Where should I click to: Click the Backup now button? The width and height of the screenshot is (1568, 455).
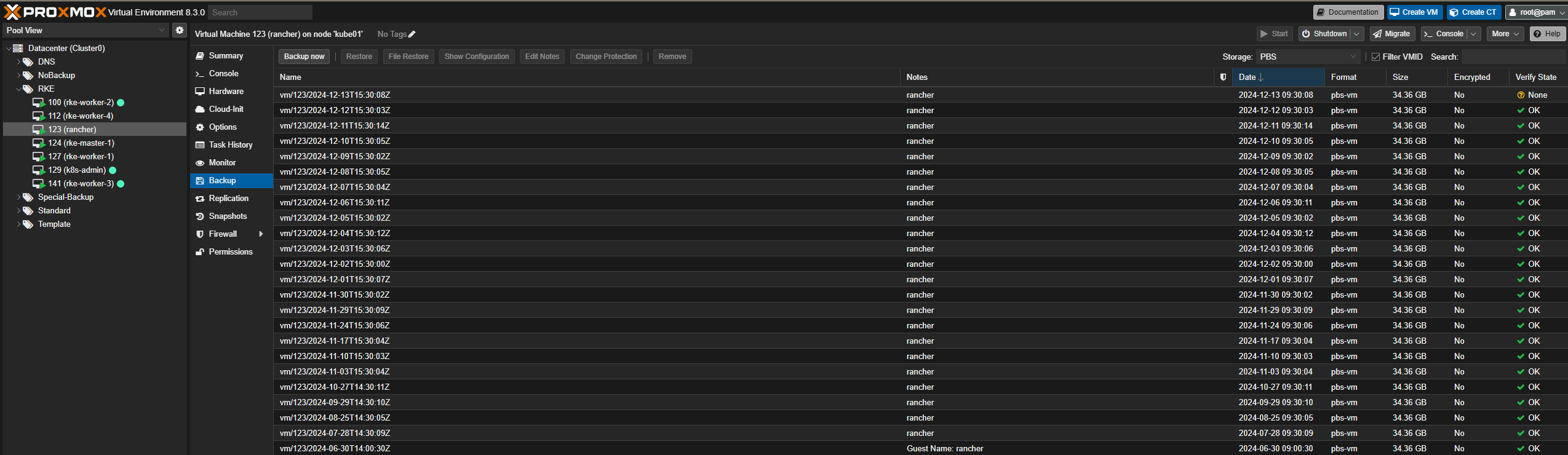click(x=304, y=57)
